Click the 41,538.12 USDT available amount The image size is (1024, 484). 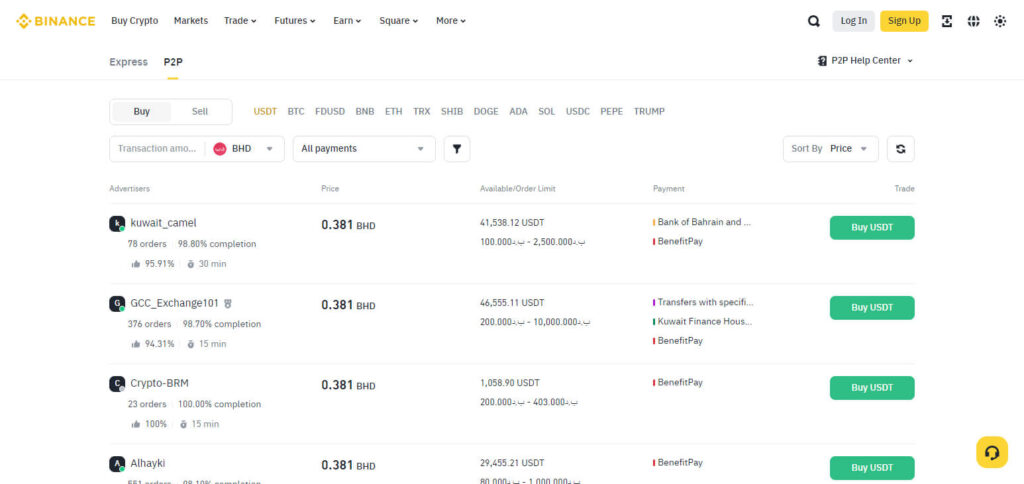click(x=512, y=223)
